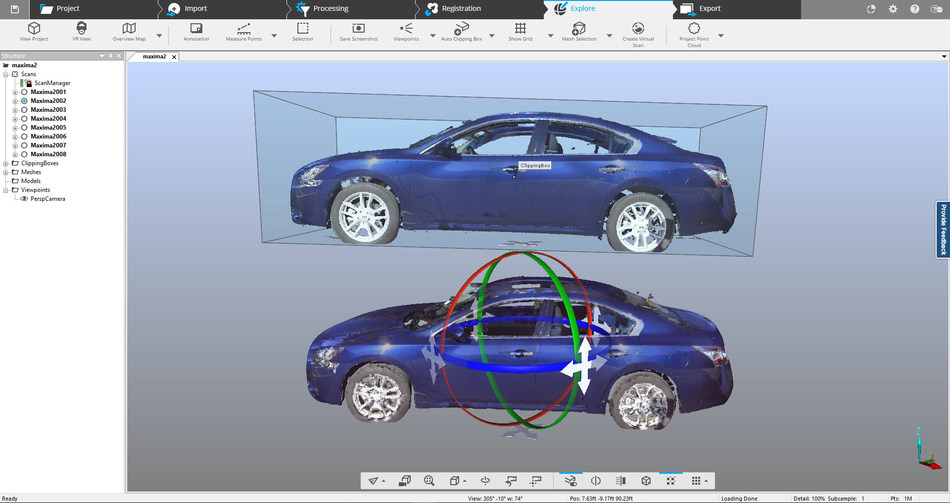This screenshot has height=503, width=950.
Task: Select the Annotation tool
Action: (196, 30)
